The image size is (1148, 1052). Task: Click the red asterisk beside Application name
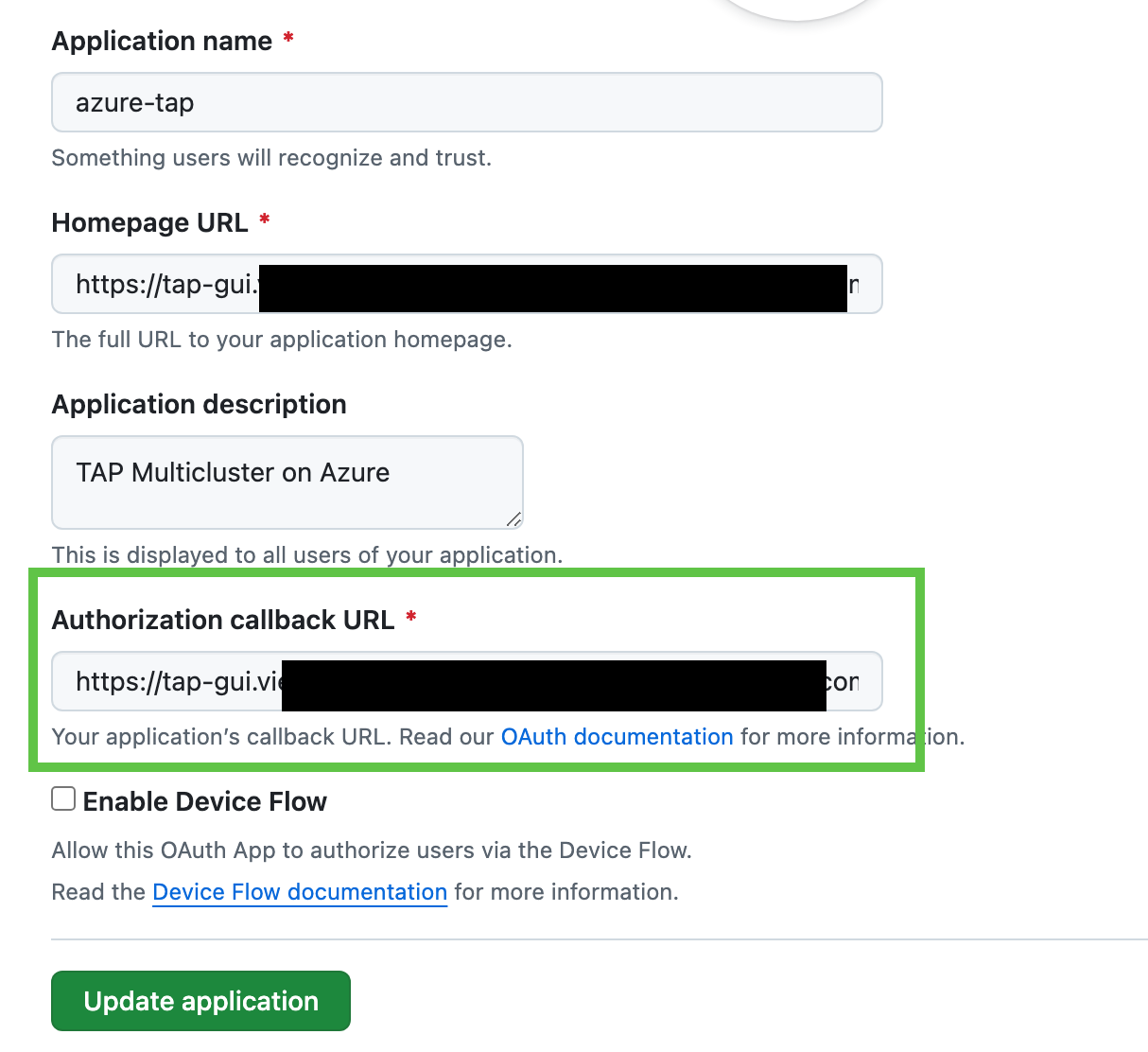pos(288,39)
